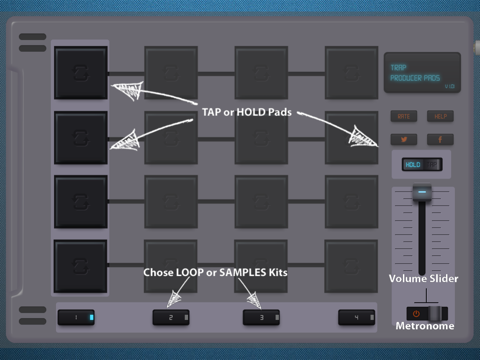Tap the second pad in row three
This screenshot has height=360, width=480.
(x=171, y=202)
